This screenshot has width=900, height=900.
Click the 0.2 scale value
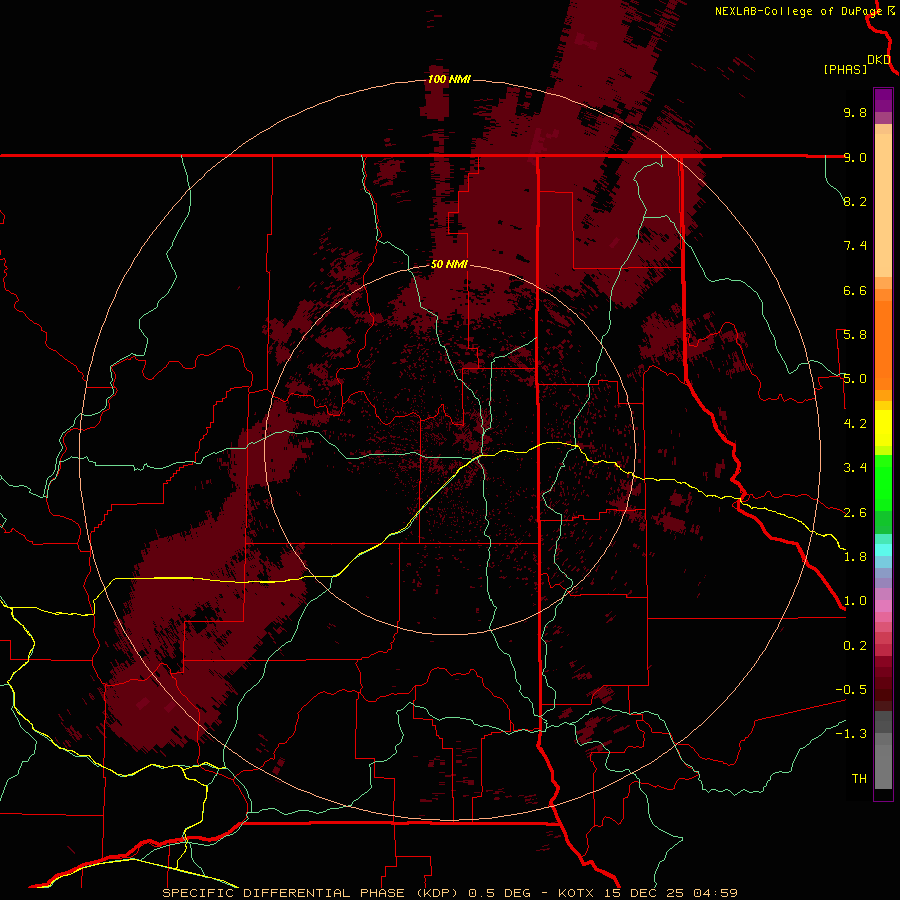tap(855, 646)
